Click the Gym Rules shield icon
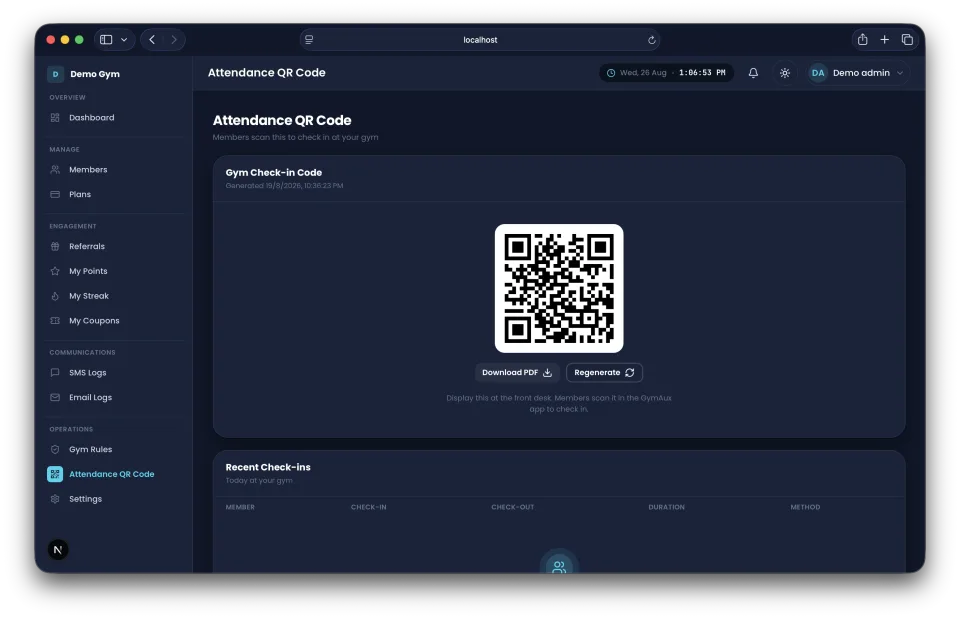960x619 pixels. 55,449
